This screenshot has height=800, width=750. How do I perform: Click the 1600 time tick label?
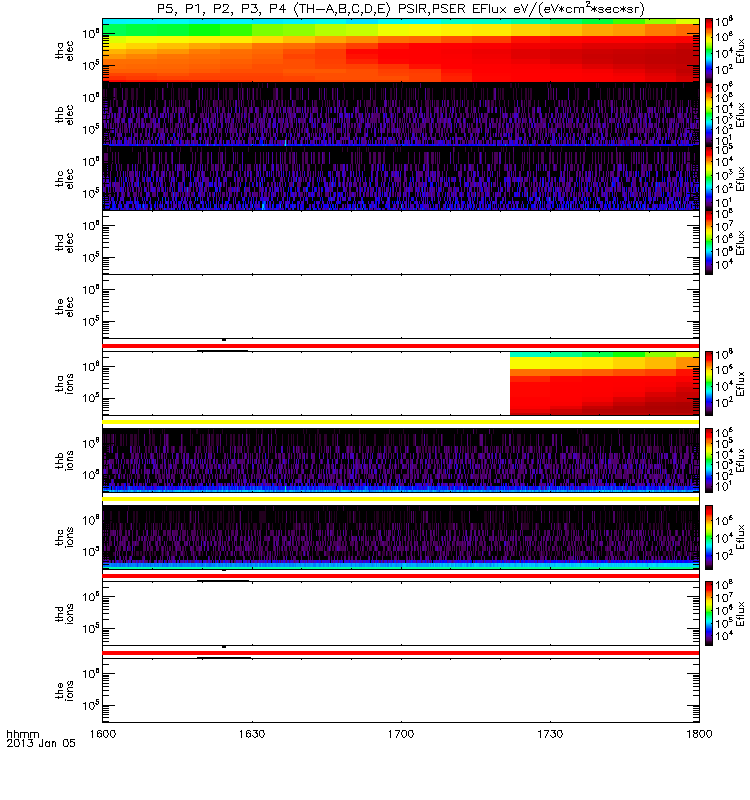(103, 734)
